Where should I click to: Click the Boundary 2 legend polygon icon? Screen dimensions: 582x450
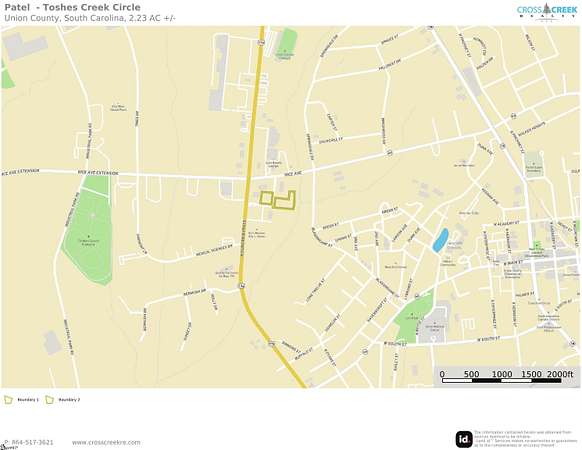[x=49, y=400]
